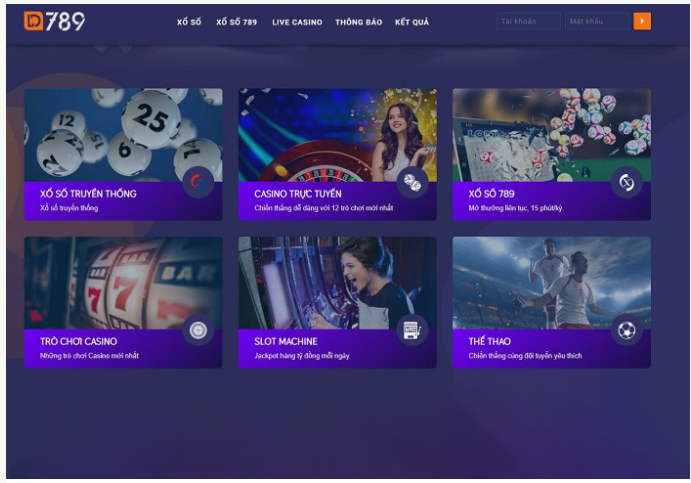
Task: Click the orange login arrow button
Action: point(642,21)
